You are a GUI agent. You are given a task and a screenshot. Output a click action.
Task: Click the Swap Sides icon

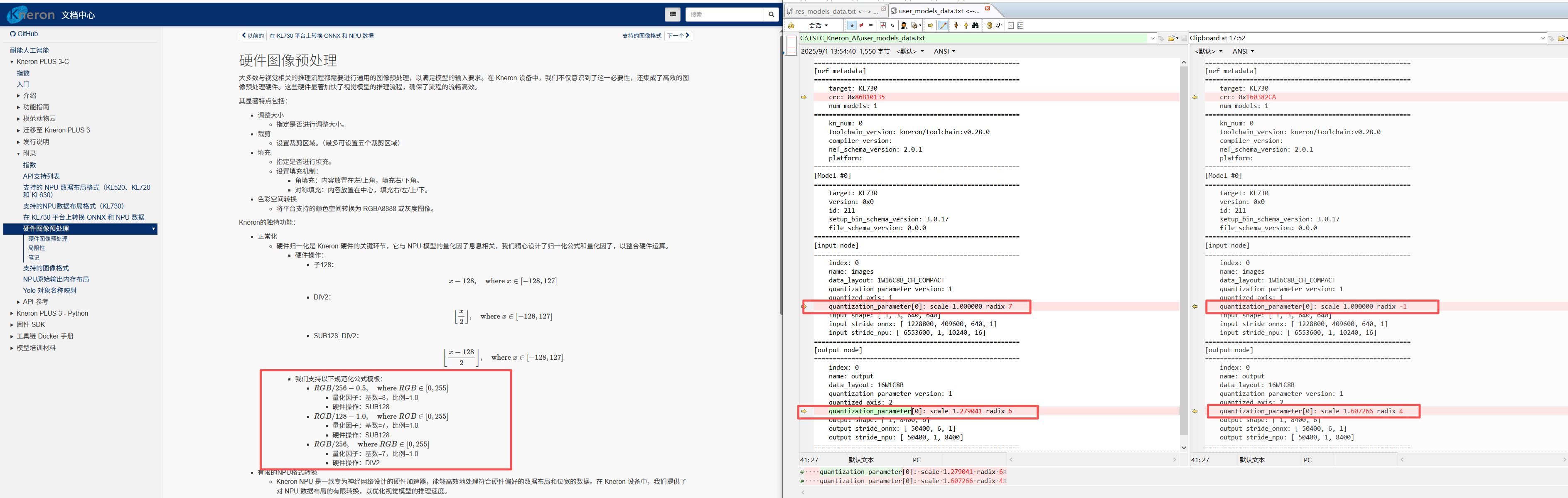click(x=990, y=26)
